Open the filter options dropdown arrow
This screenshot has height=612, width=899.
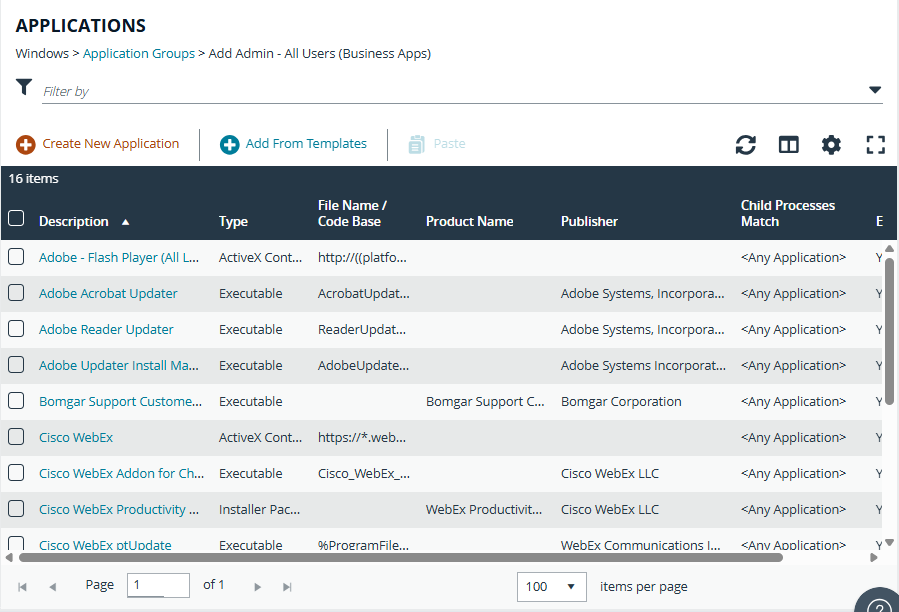(875, 88)
